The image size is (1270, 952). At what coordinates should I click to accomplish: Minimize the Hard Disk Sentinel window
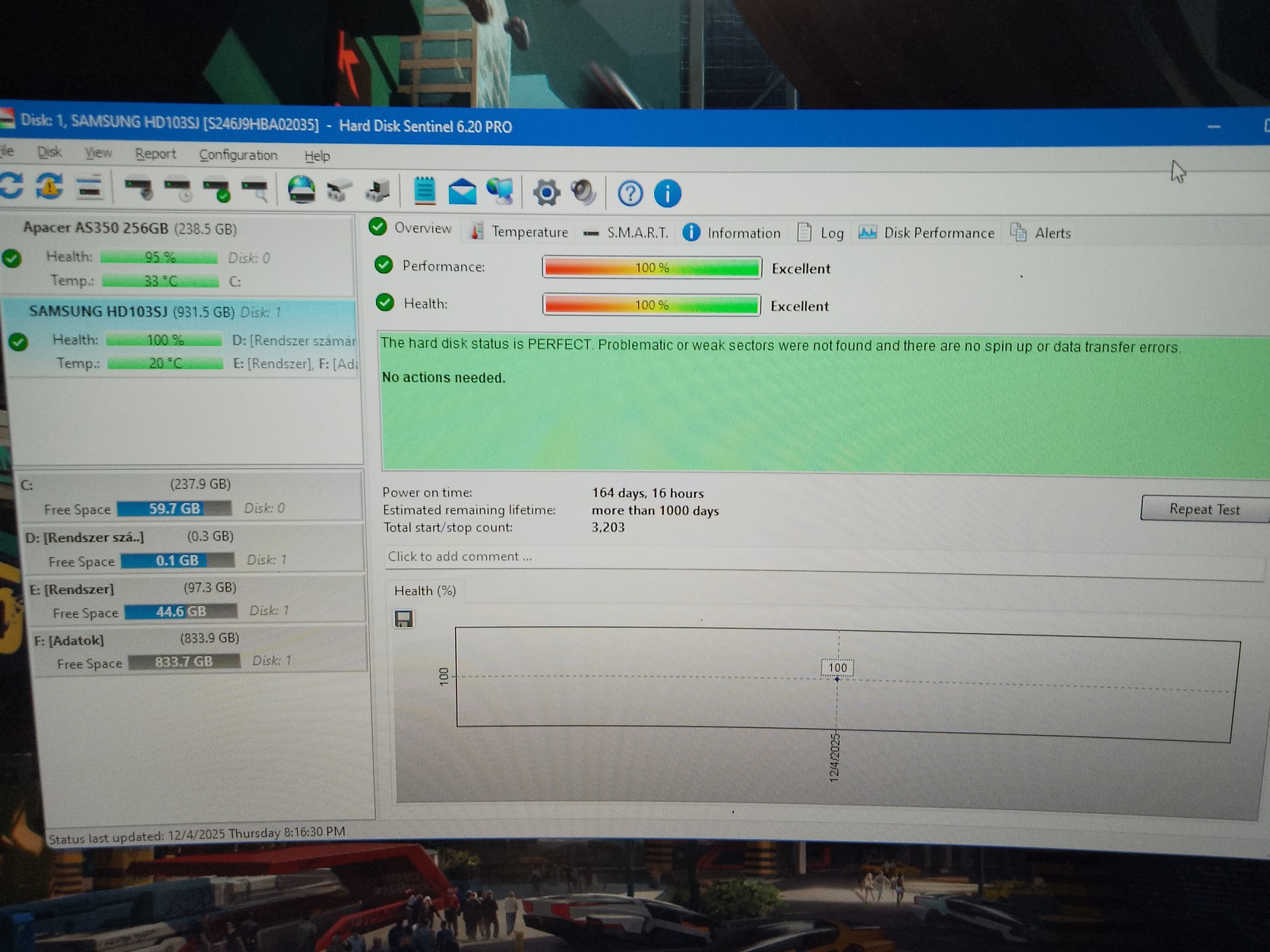point(1214,127)
